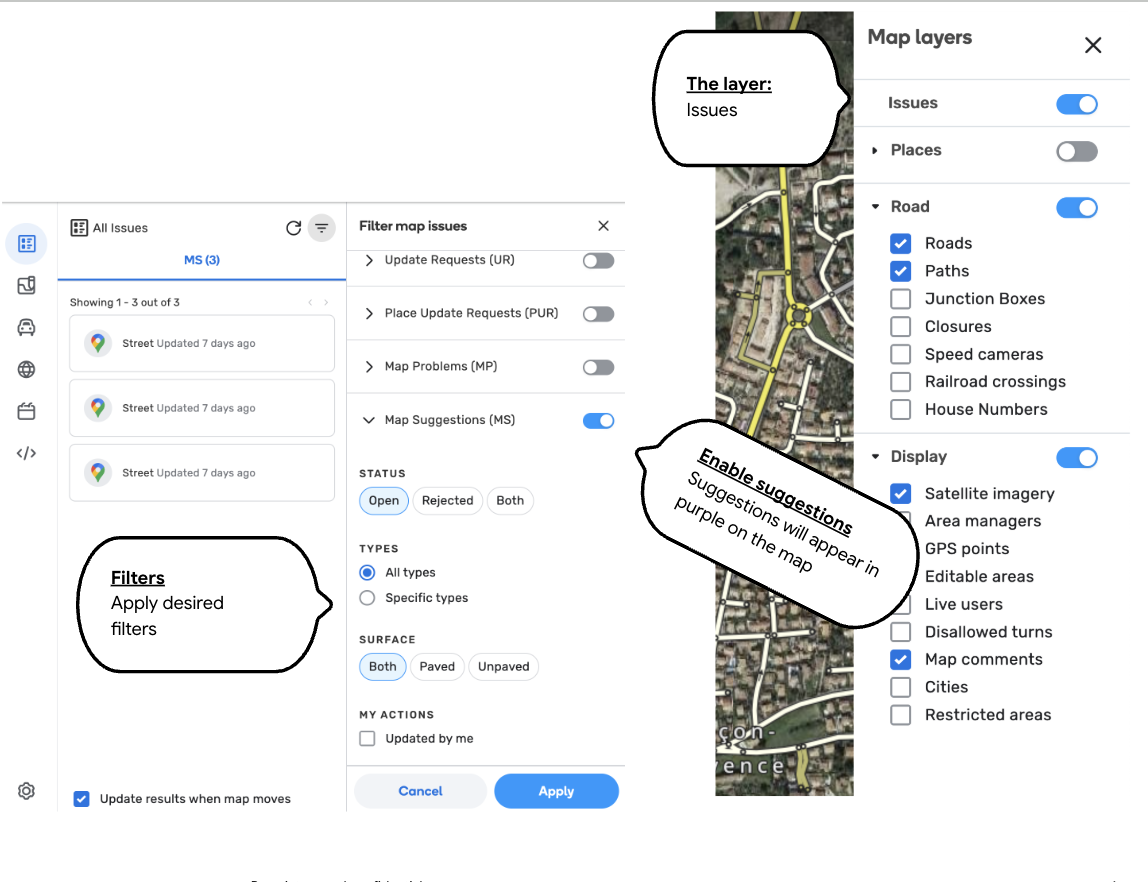Collapse the Map Suggestions (MS) section
The image size is (1148, 882).
tap(369, 421)
